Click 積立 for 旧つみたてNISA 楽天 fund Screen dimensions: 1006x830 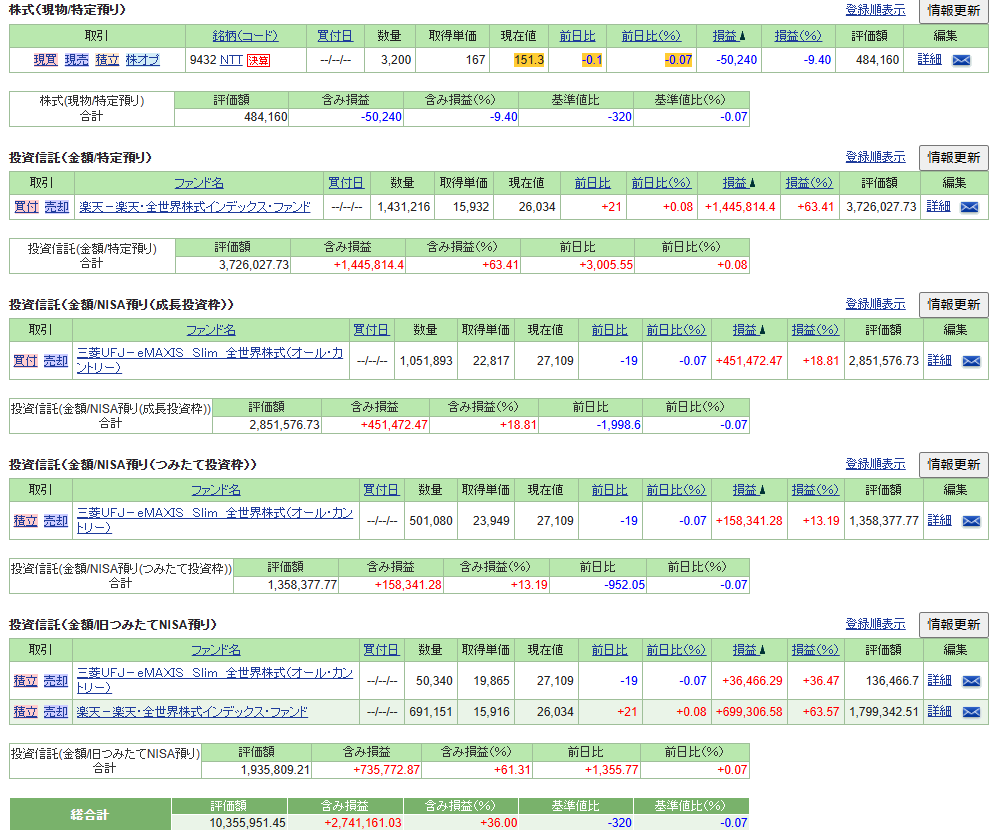pyautogui.click(x=26, y=712)
